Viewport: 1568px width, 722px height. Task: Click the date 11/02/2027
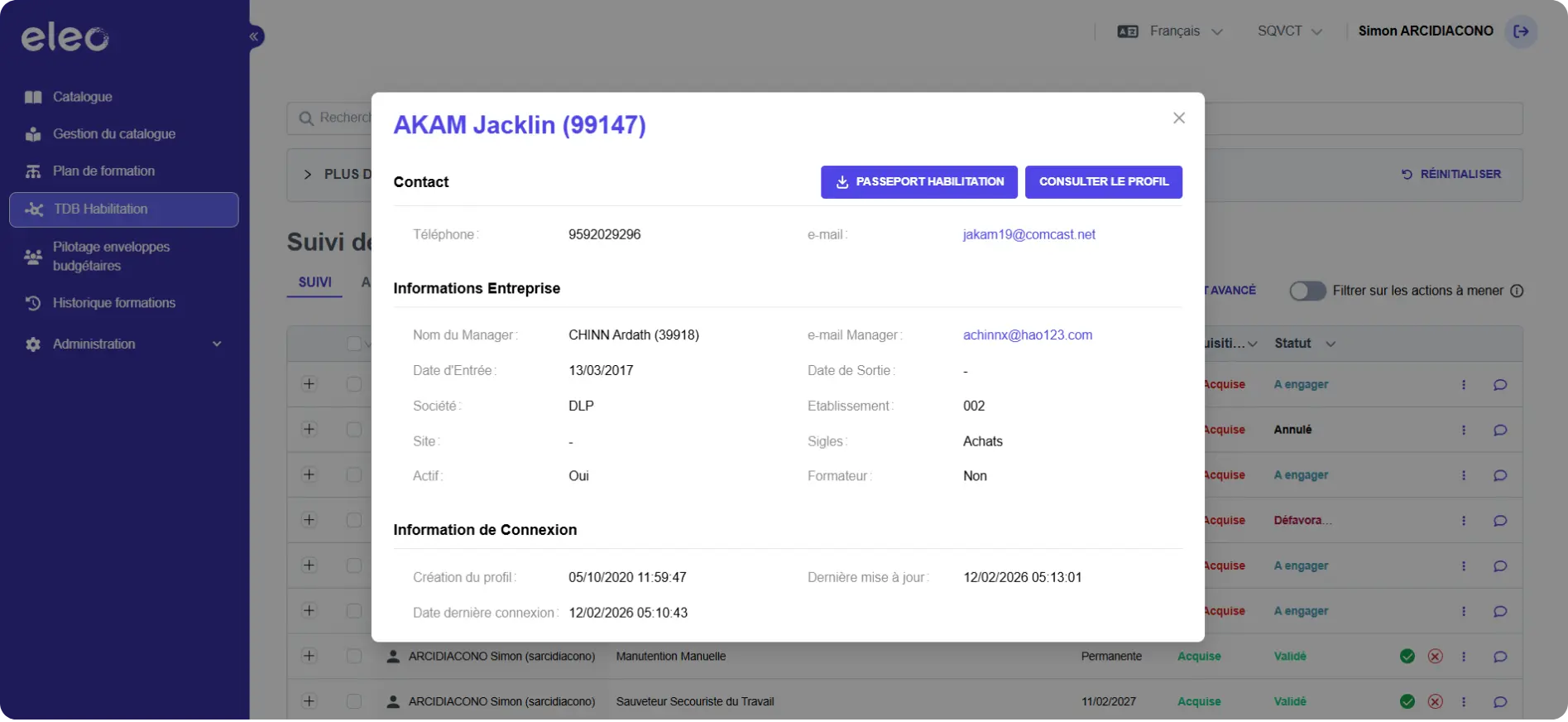click(1109, 702)
